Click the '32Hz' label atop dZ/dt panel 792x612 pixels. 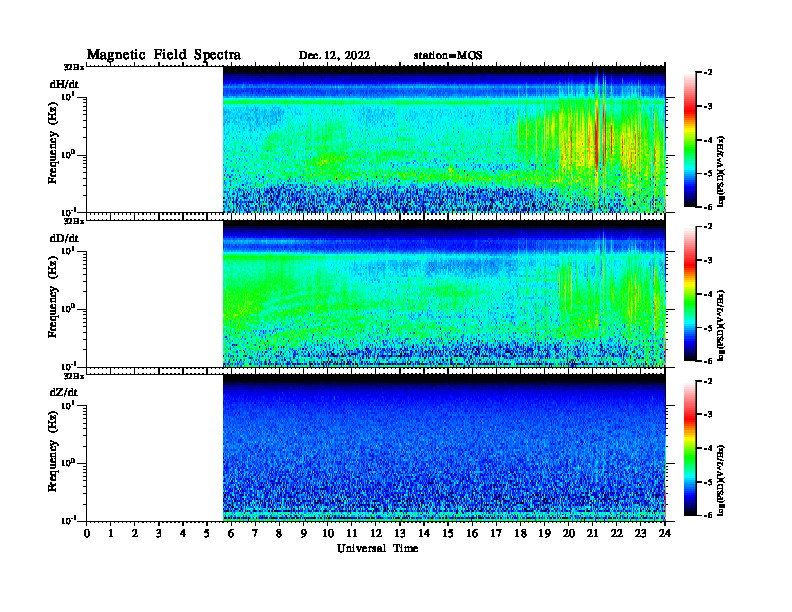(x=73, y=376)
